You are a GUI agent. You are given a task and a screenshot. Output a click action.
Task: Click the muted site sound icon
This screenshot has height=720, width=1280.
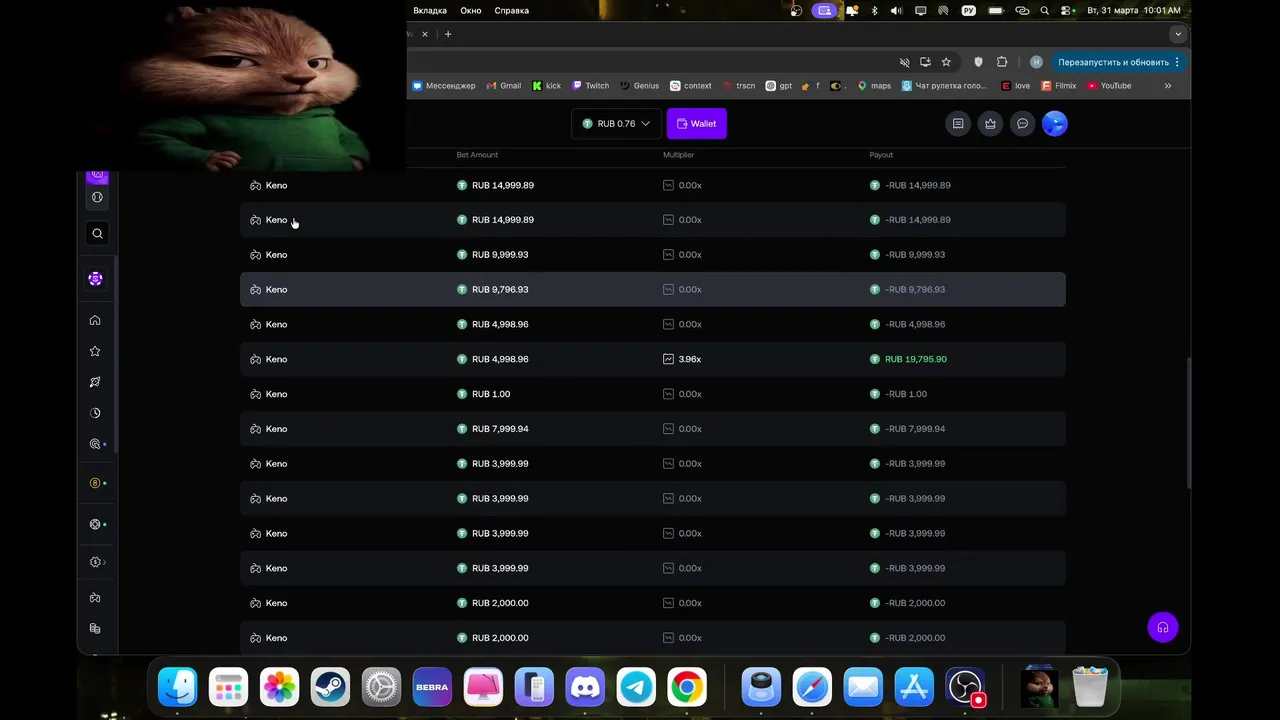(904, 62)
